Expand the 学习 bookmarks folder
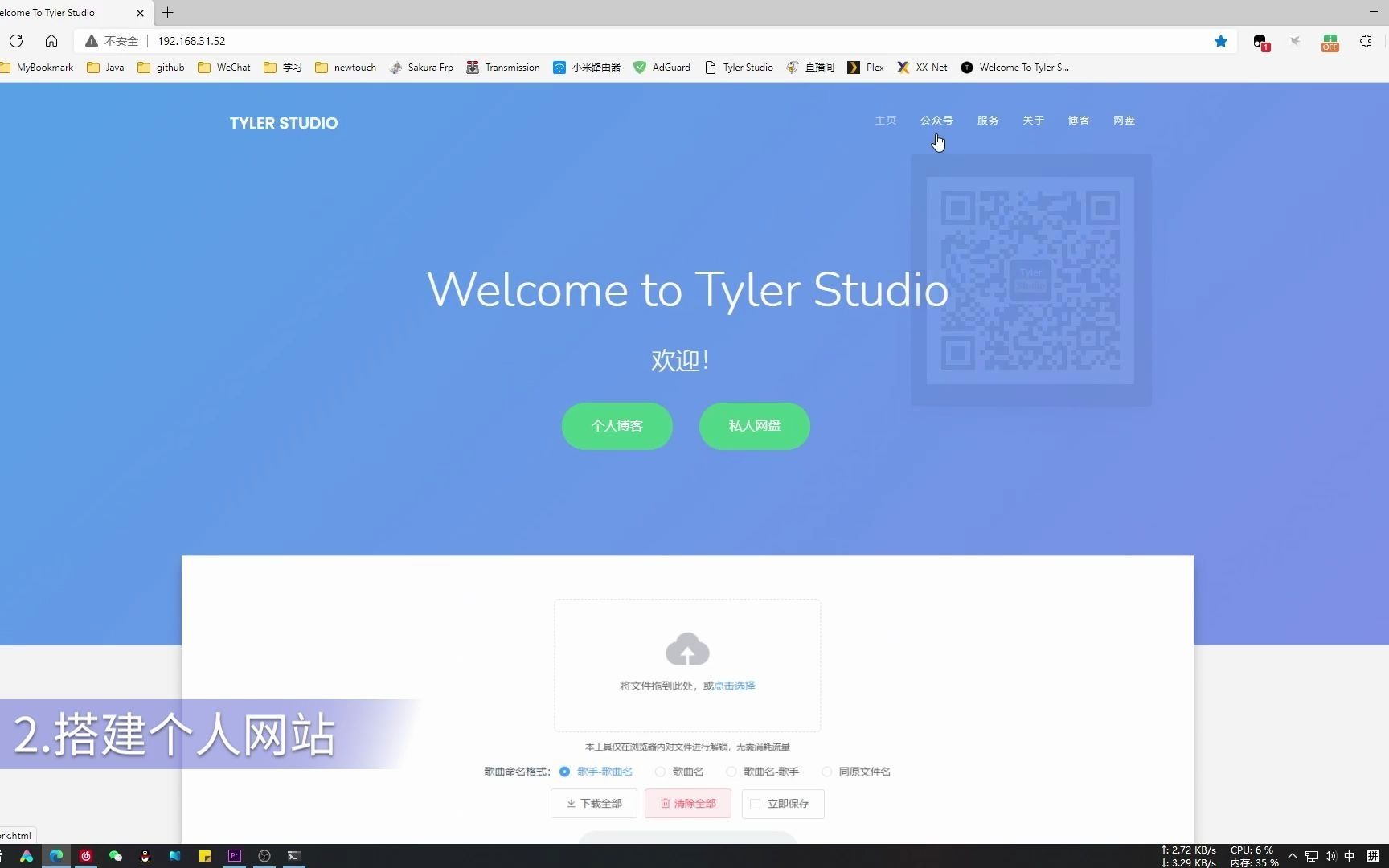 (283, 68)
